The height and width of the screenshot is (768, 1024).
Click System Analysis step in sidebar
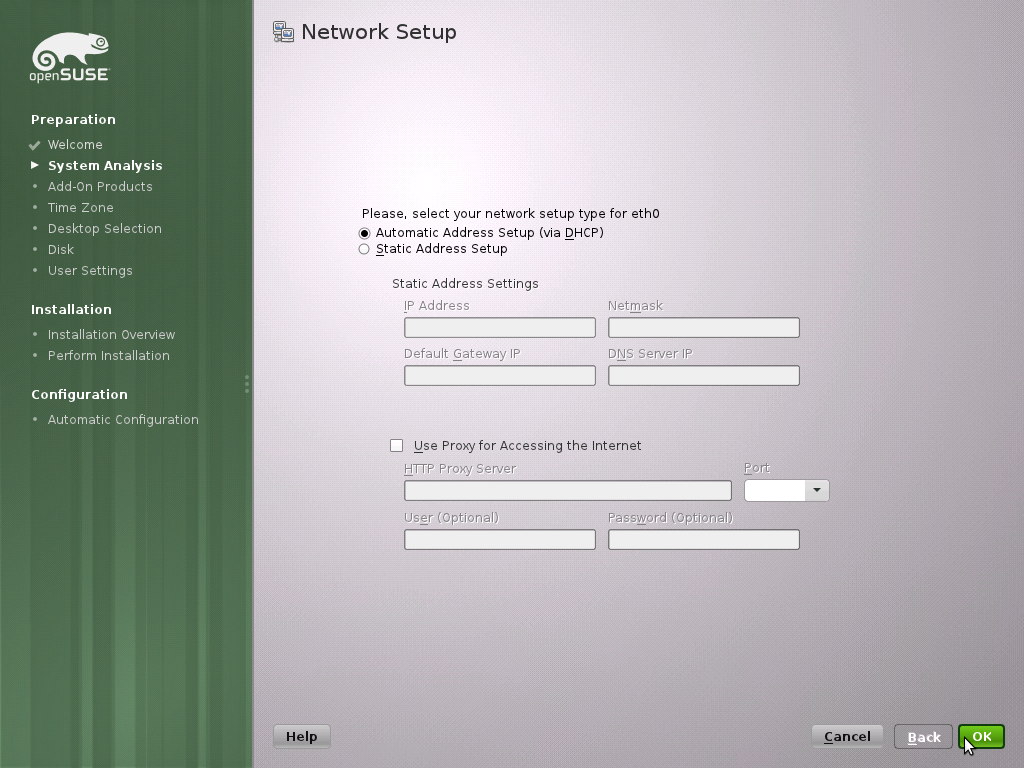pyautogui.click(x=105, y=165)
